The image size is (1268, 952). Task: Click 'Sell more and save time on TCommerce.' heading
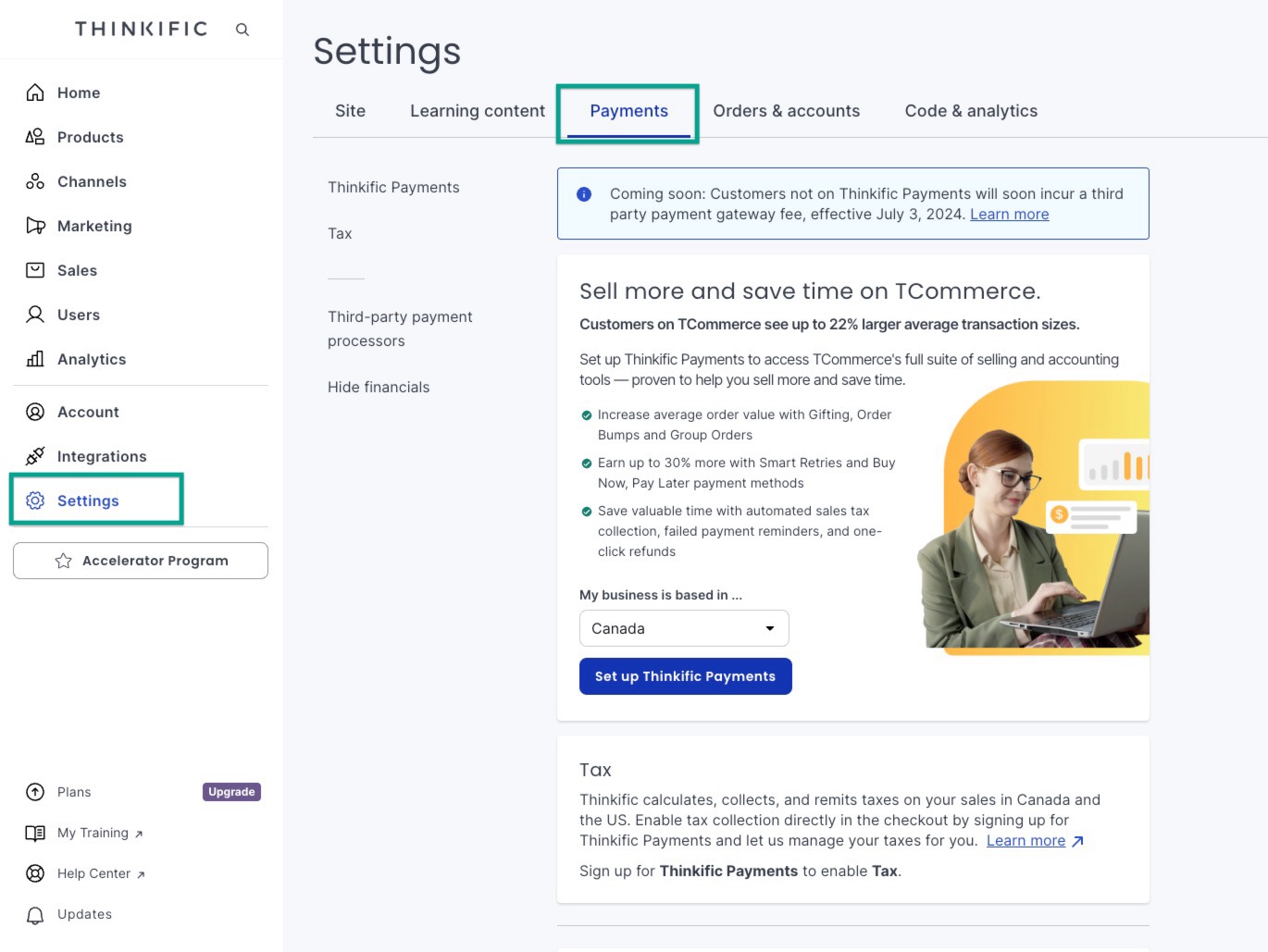tap(810, 291)
